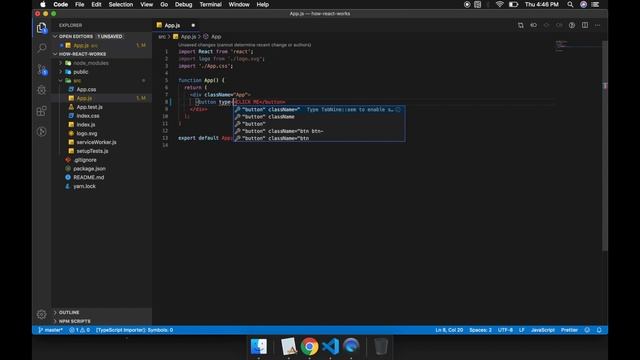Open the Apple menu

tap(43, 4)
